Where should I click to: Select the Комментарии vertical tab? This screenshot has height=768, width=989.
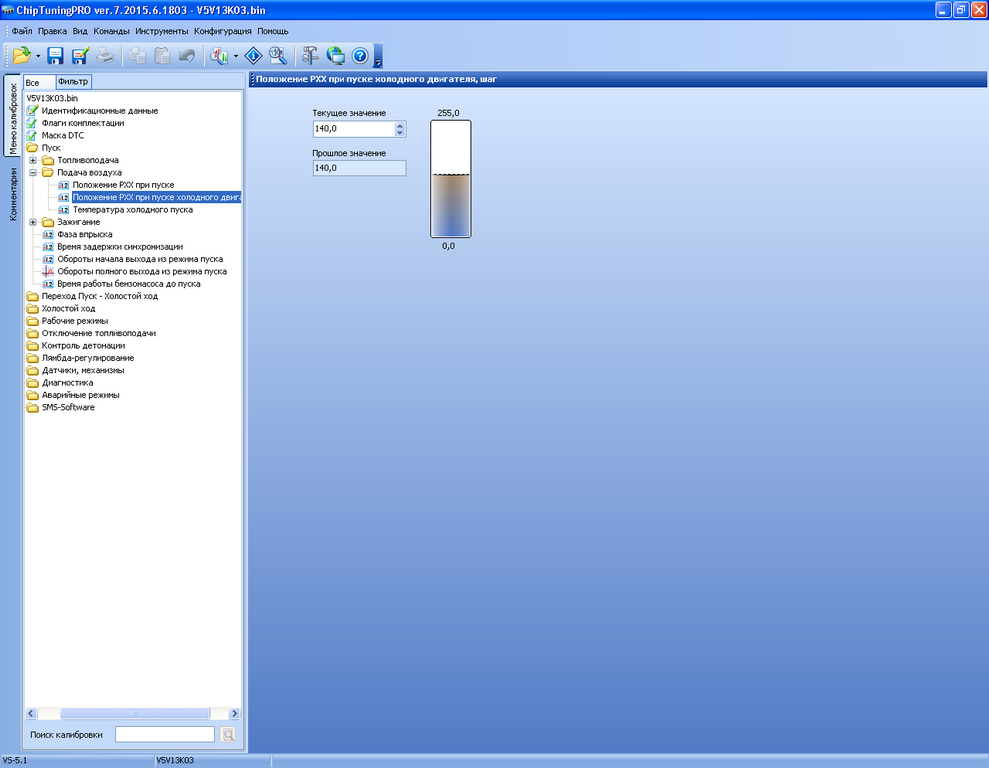[x=13, y=194]
